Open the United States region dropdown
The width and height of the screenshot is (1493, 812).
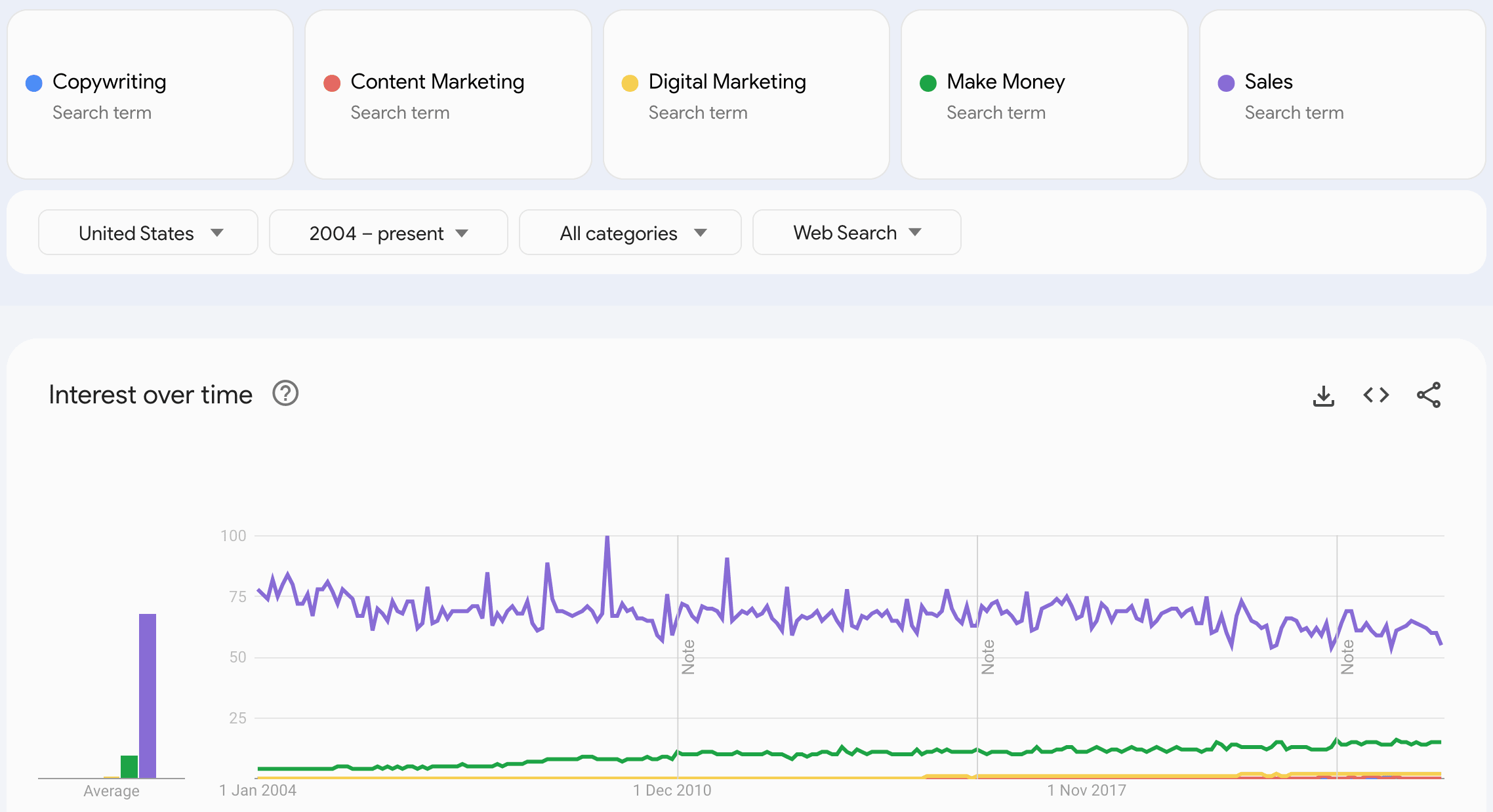tap(148, 233)
